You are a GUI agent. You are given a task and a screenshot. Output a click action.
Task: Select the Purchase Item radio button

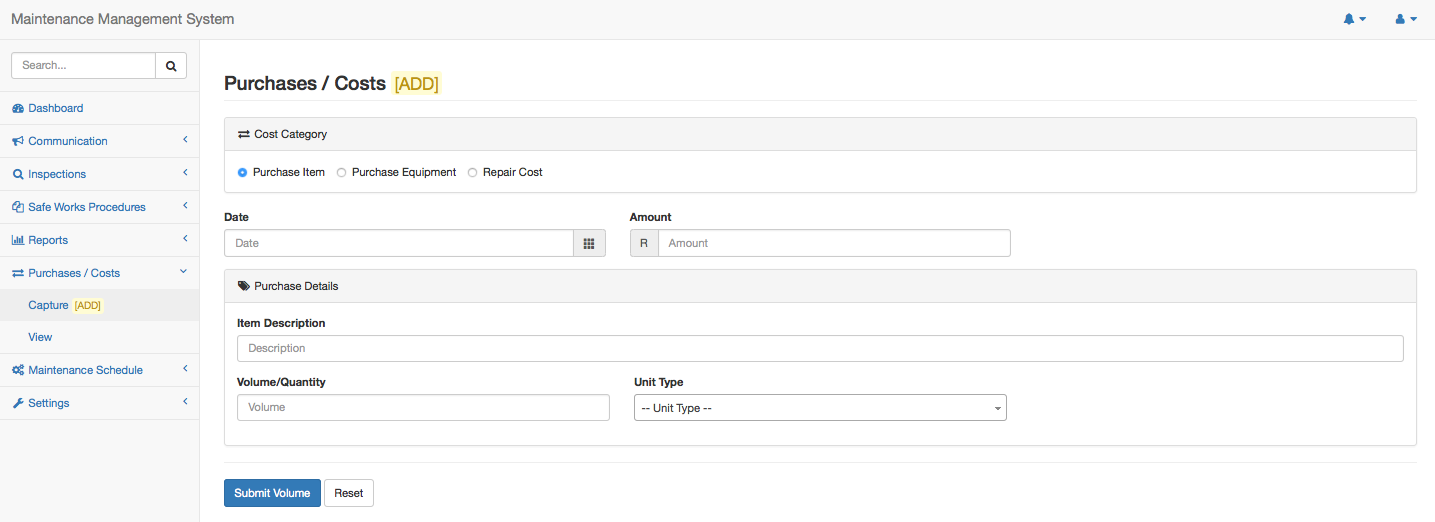click(243, 172)
